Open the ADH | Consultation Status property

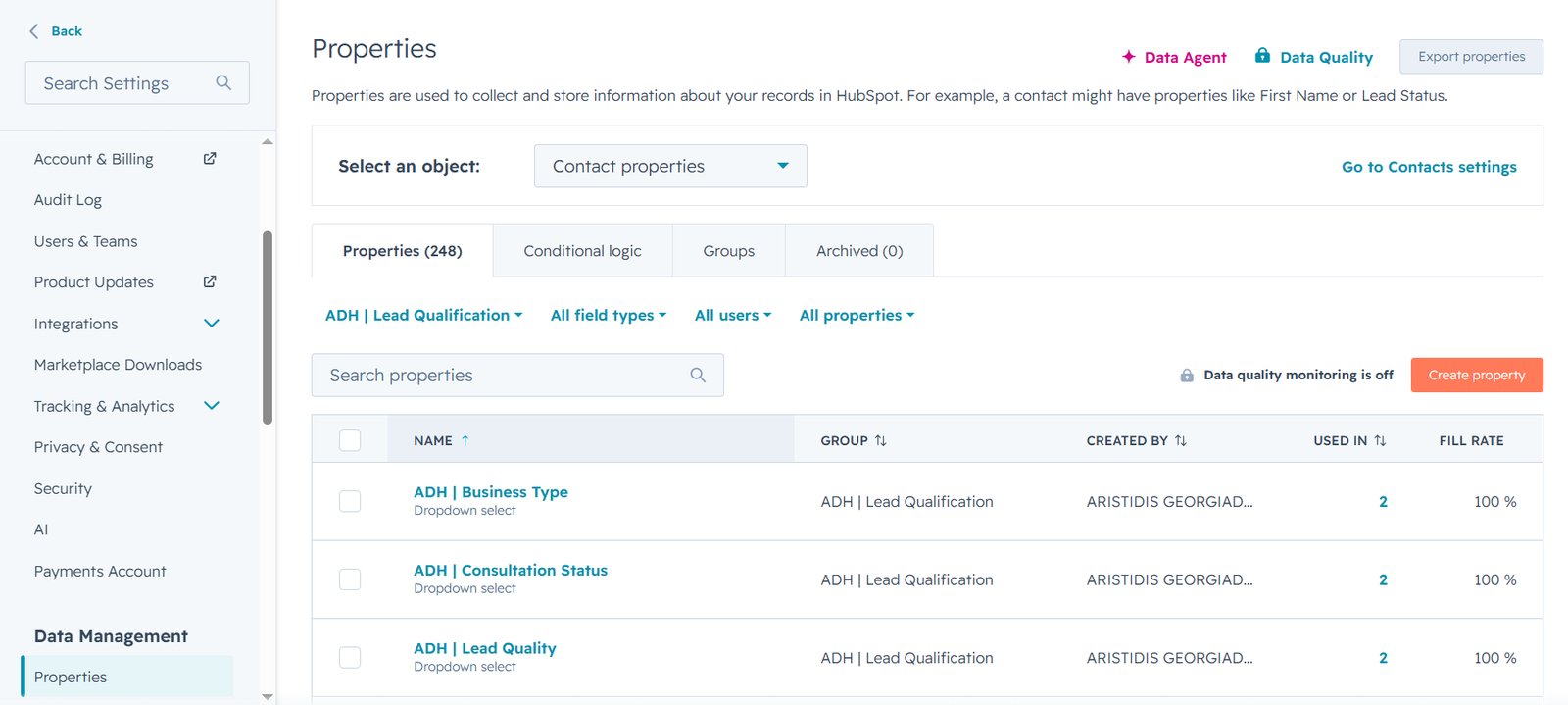pyautogui.click(x=511, y=570)
